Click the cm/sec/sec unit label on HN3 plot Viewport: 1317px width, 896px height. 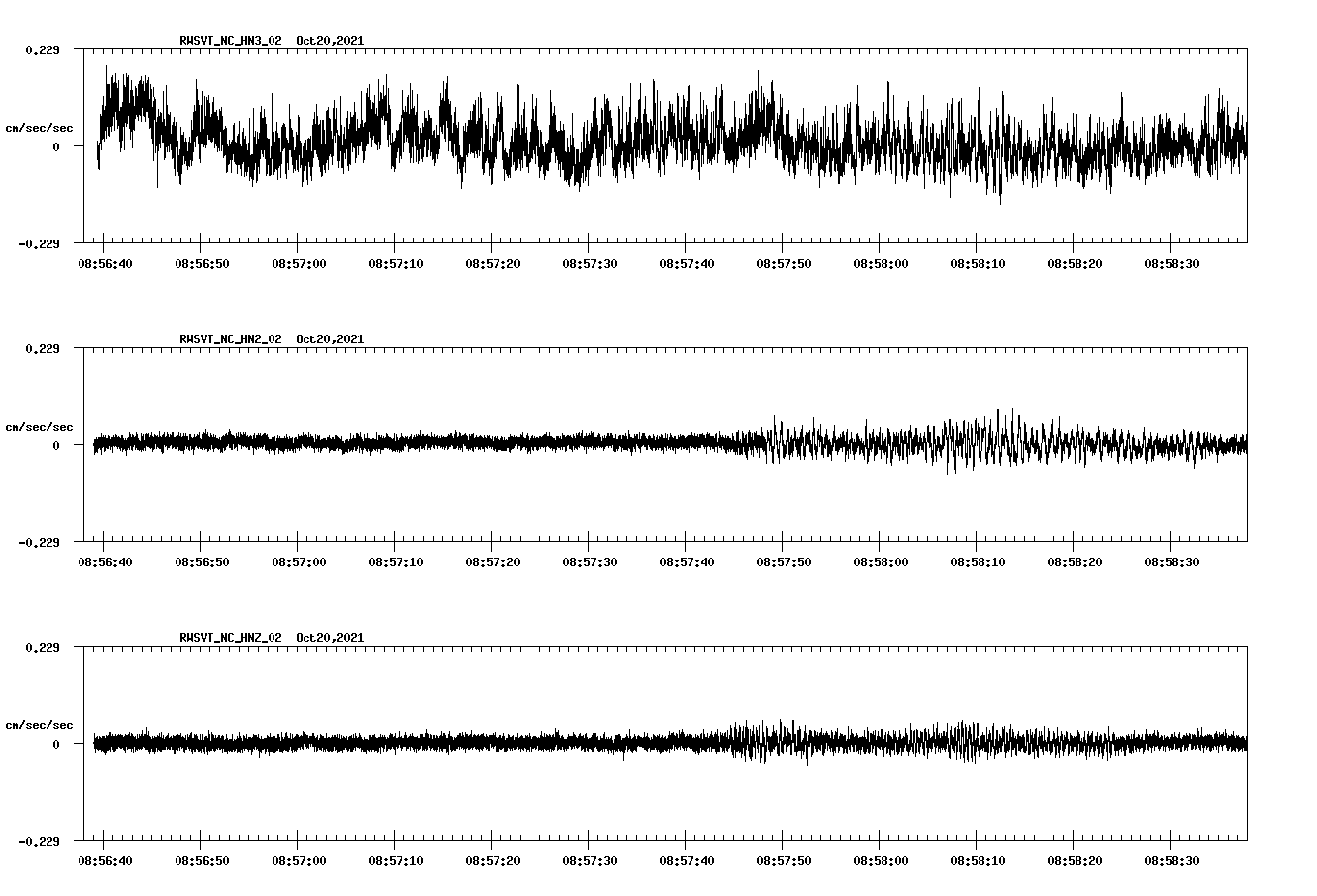(x=39, y=128)
